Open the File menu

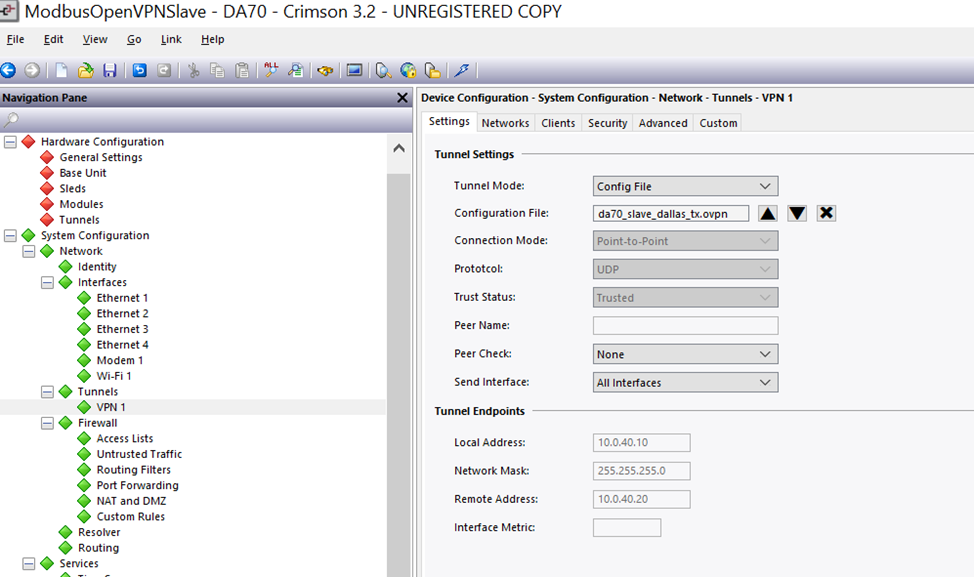click(x=16, y=39)
